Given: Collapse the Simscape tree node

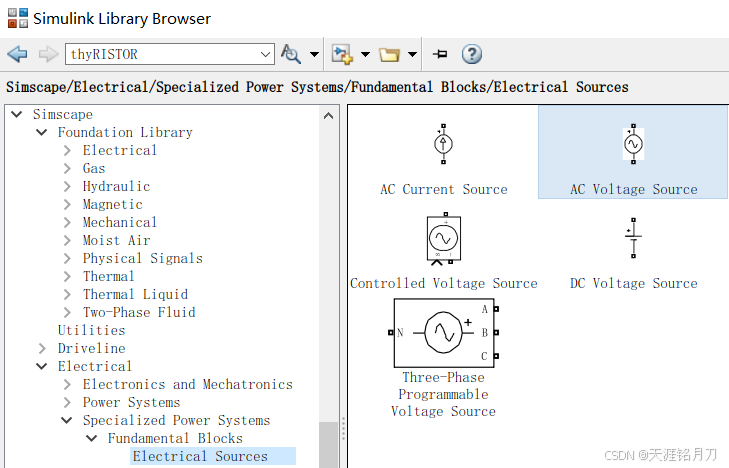Looking at the screenshot, I should (x=17, y=114).
